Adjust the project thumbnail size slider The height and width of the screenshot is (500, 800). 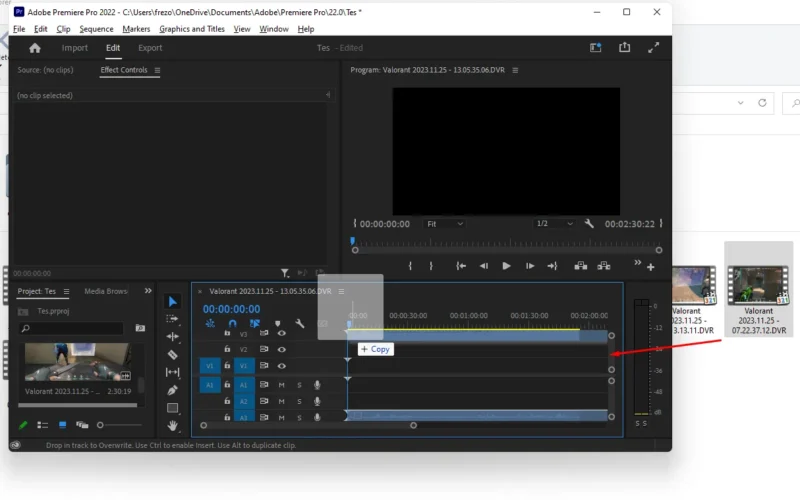point(119,425)
